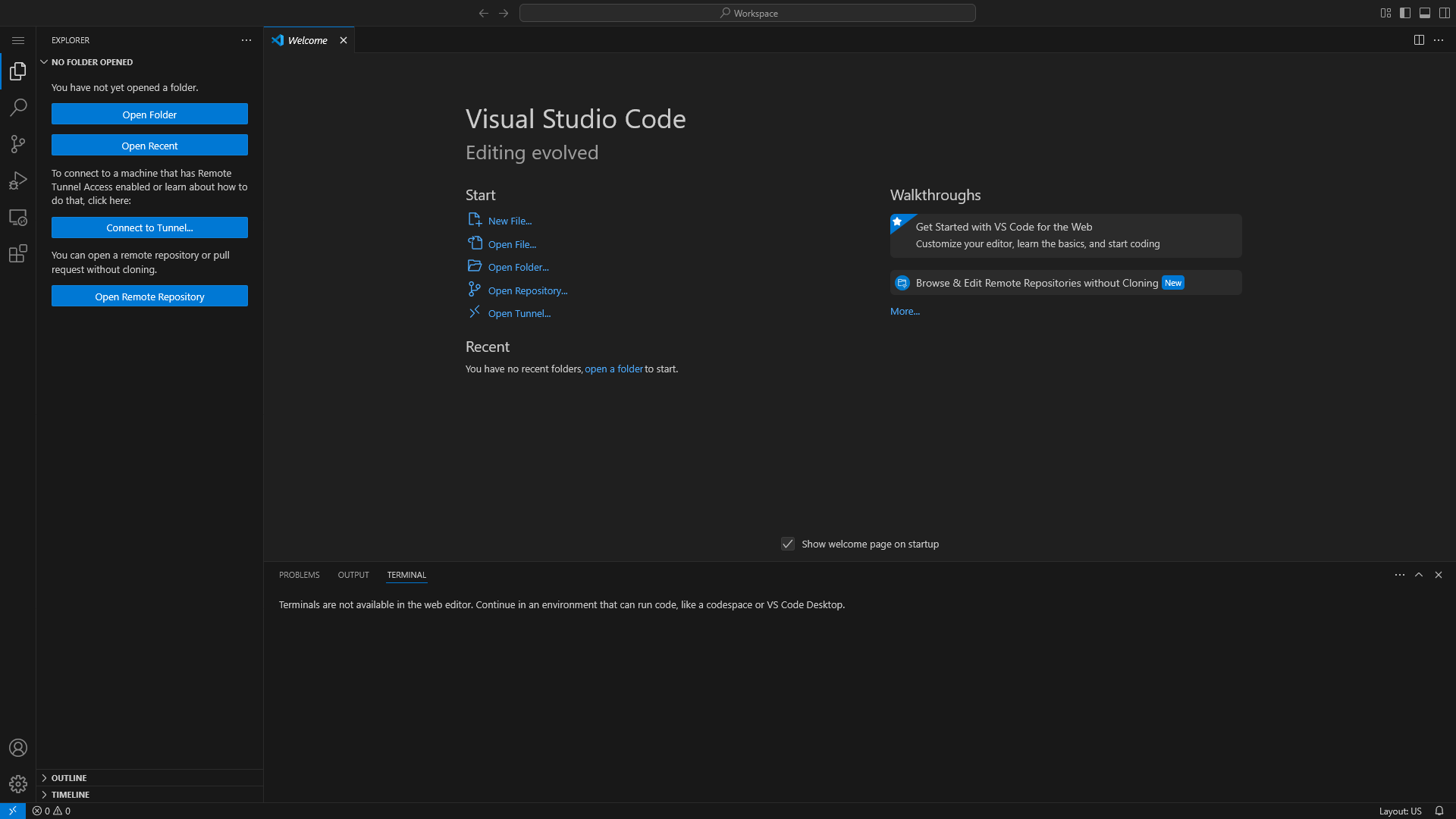Open panel More Actions ellipsis
Screen dimensions: 1456x819
1400,575
